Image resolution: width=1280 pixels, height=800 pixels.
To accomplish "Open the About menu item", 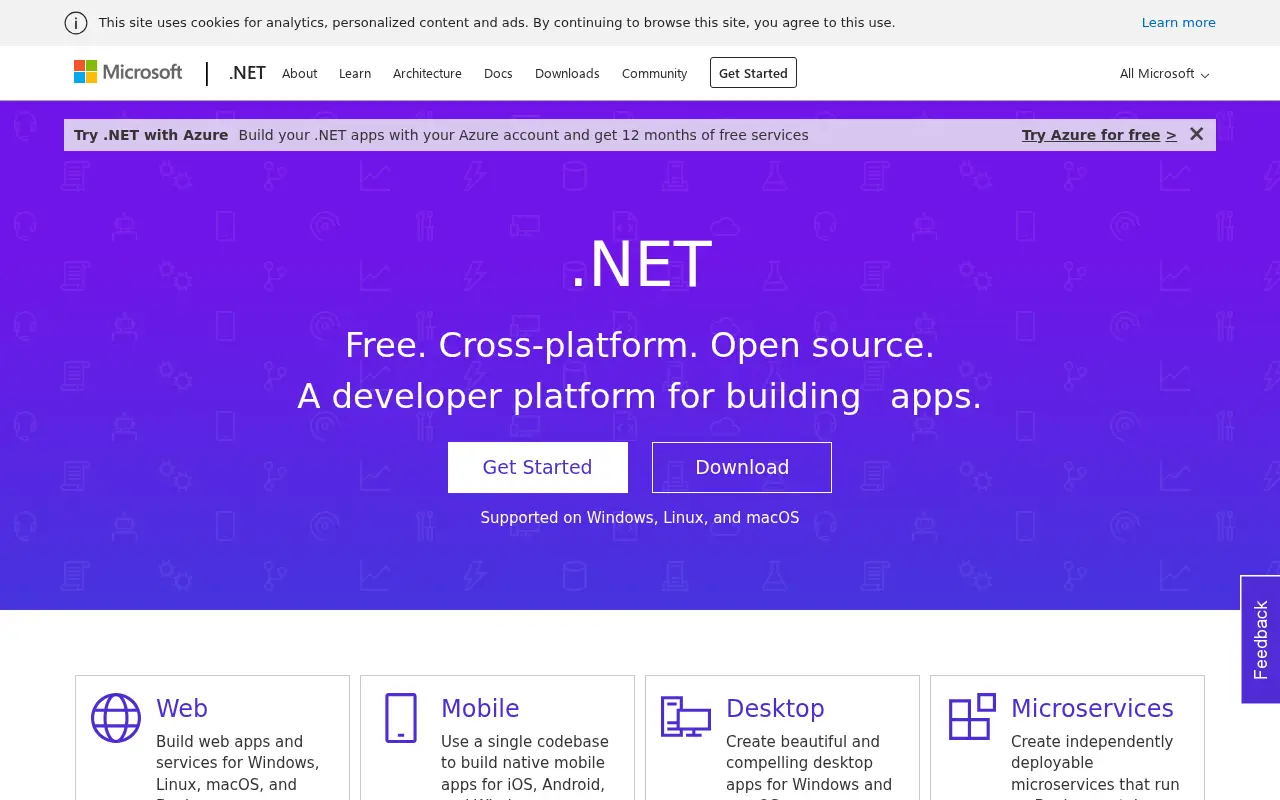I will (x=299, y=74).
